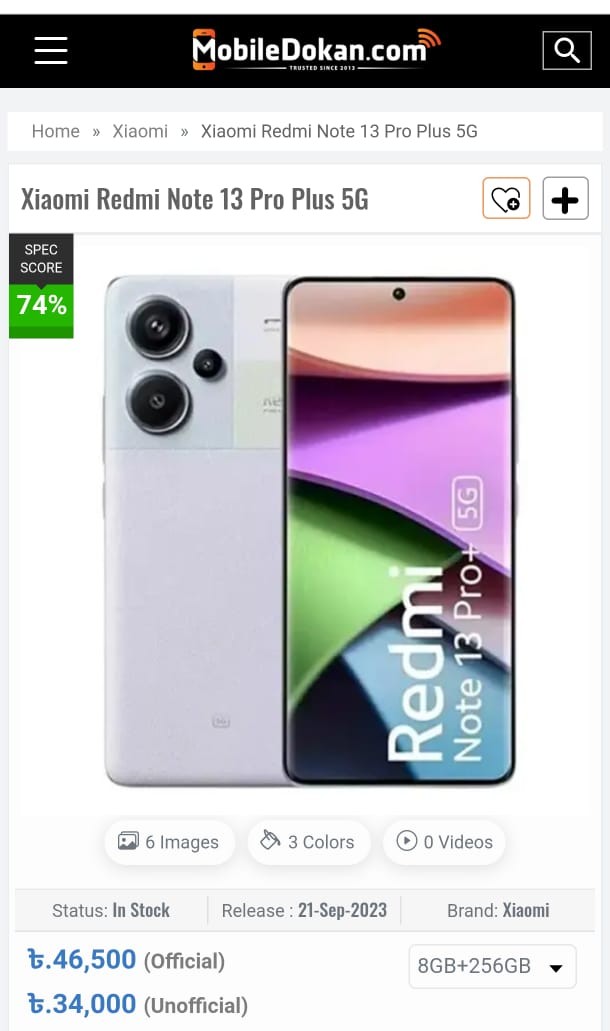Click the ৳46,500 official price
Screen dimensions: 610x1031
[82, 960]
